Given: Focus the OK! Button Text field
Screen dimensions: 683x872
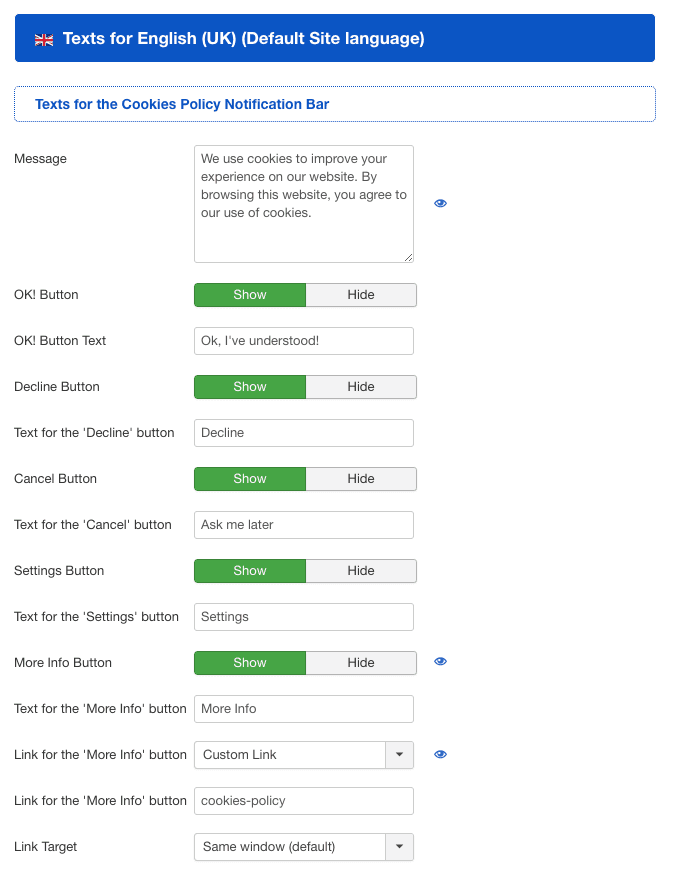Looking at the screenshot, I should click(303, 341).
